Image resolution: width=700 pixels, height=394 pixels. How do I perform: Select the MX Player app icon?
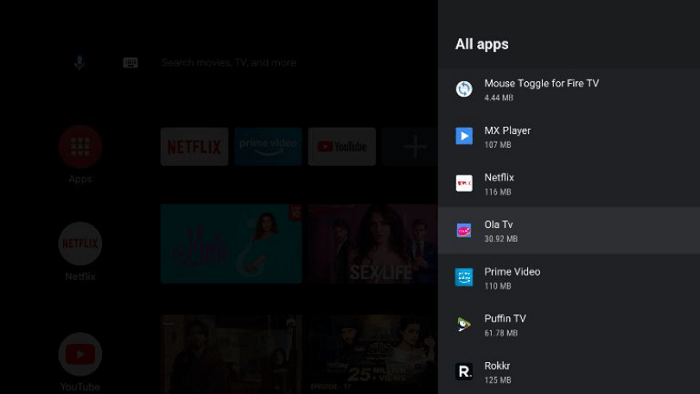(464, 136)
